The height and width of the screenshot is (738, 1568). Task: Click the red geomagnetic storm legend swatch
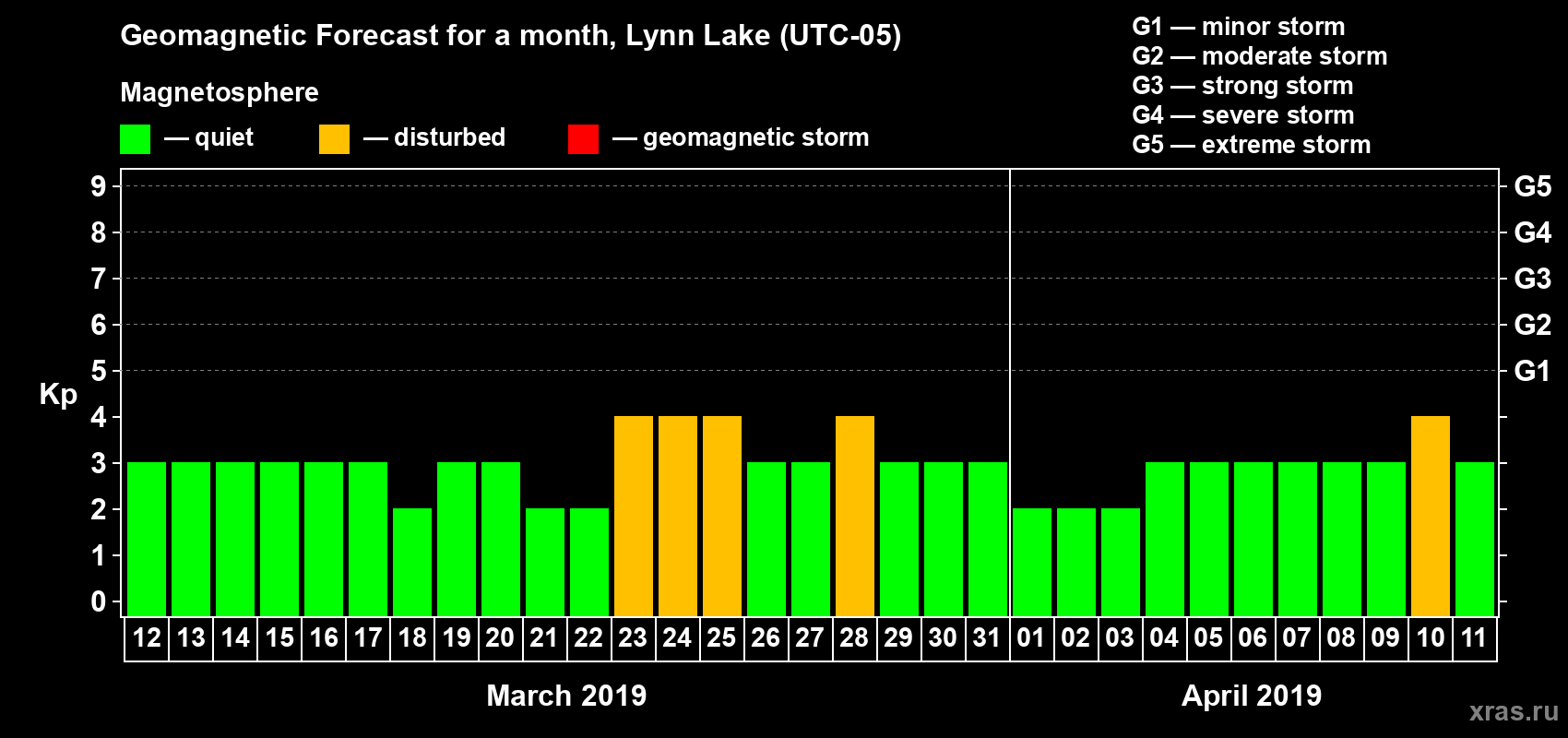pos(583,139)
